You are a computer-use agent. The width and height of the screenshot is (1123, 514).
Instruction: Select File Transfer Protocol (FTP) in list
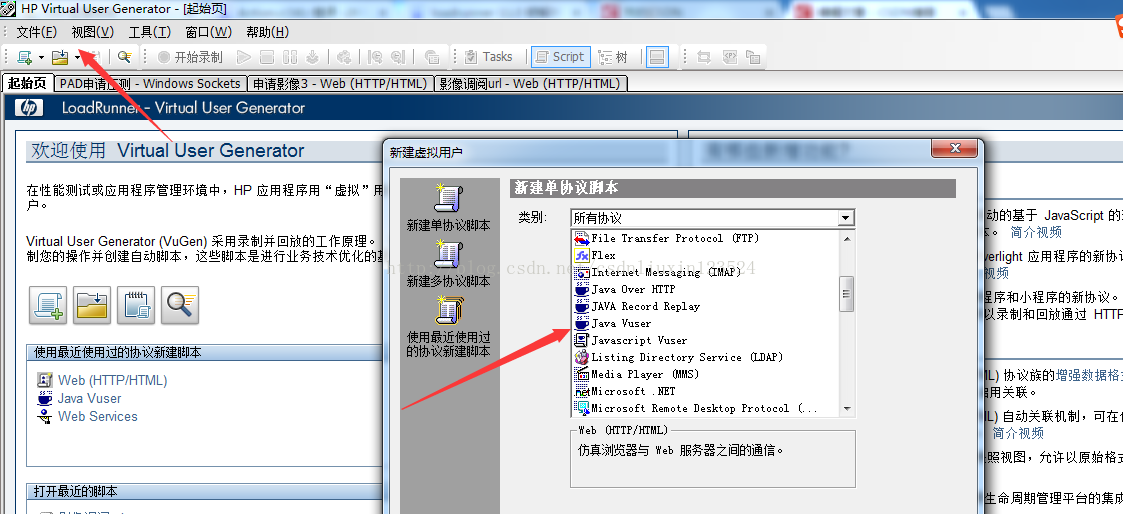[675, 238]
